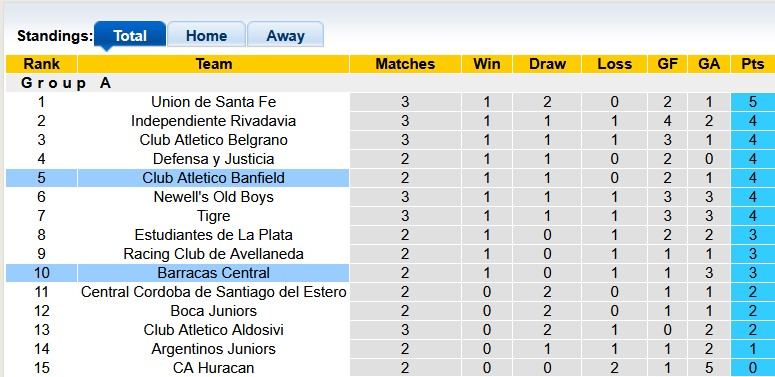This screenshot has height=377, width=775.
Task: Click the Newell's Old Boys team name
Action: (x=214, y=197)
